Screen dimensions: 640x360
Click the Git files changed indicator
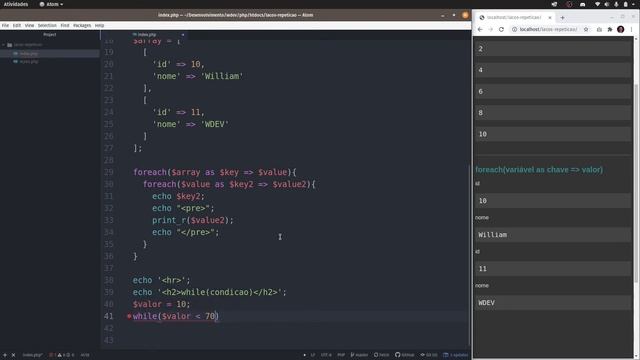429,355
